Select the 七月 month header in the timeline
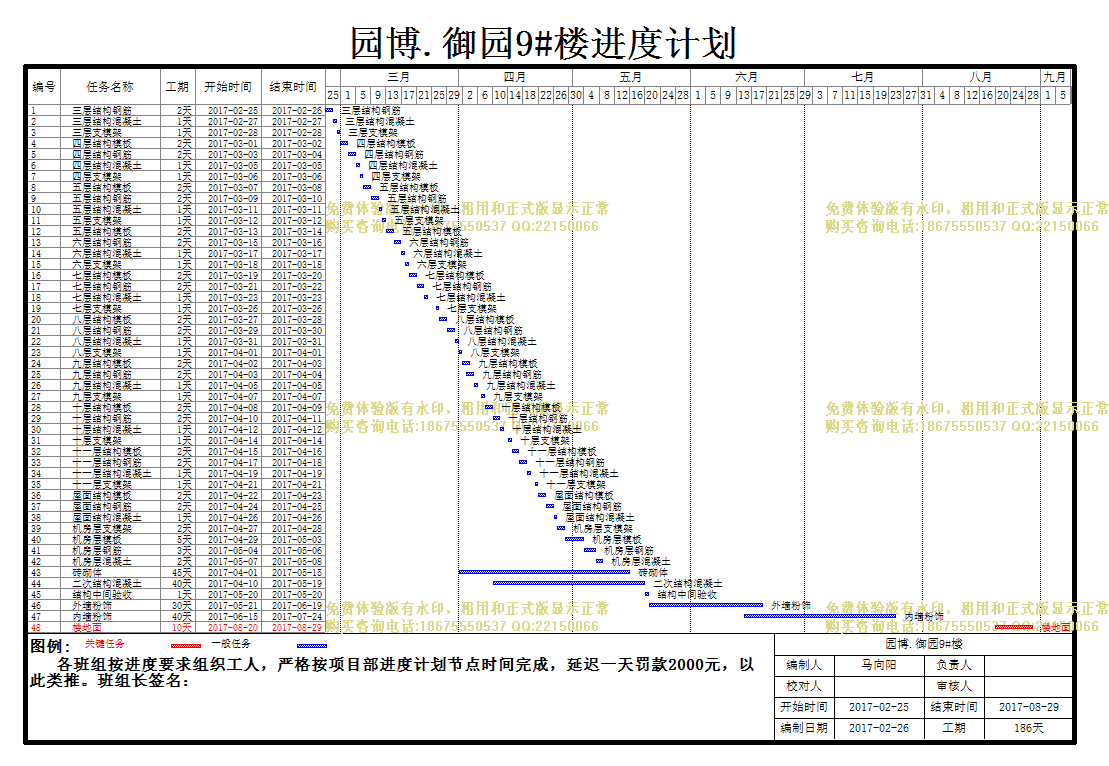Viewport: 1109px width, 766px height. tap(863, 77)
